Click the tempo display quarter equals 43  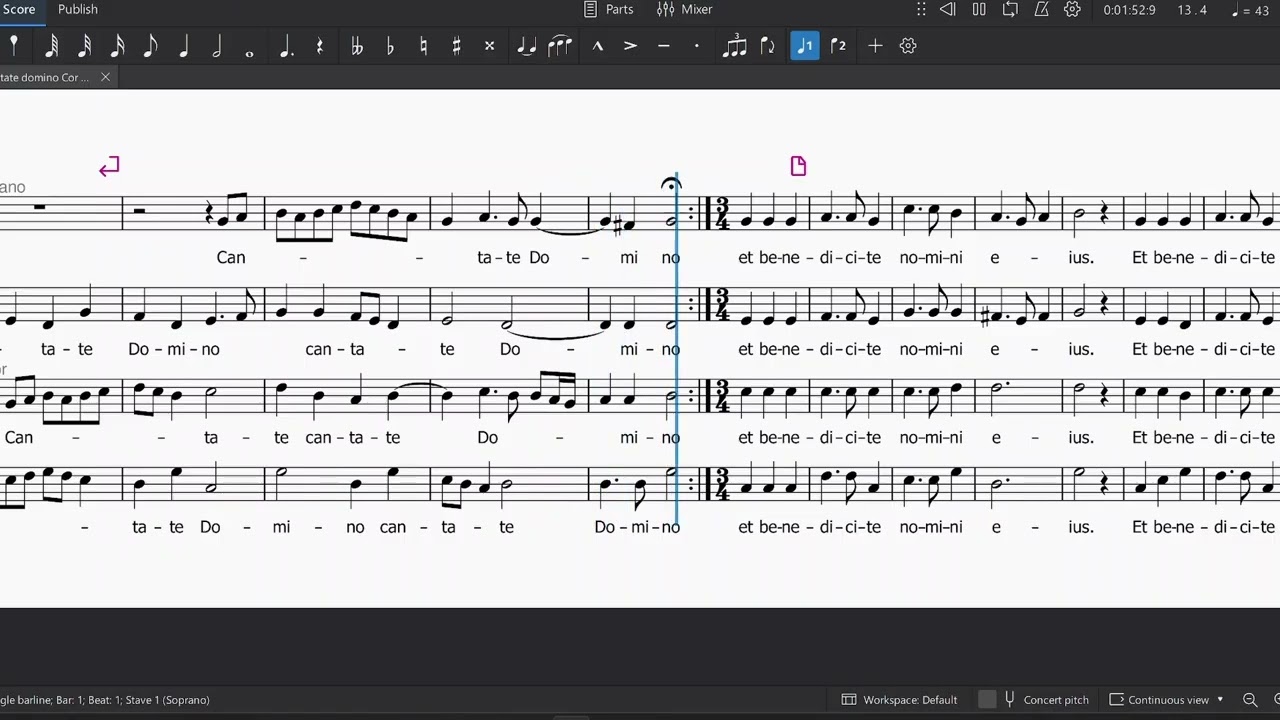1251,10
